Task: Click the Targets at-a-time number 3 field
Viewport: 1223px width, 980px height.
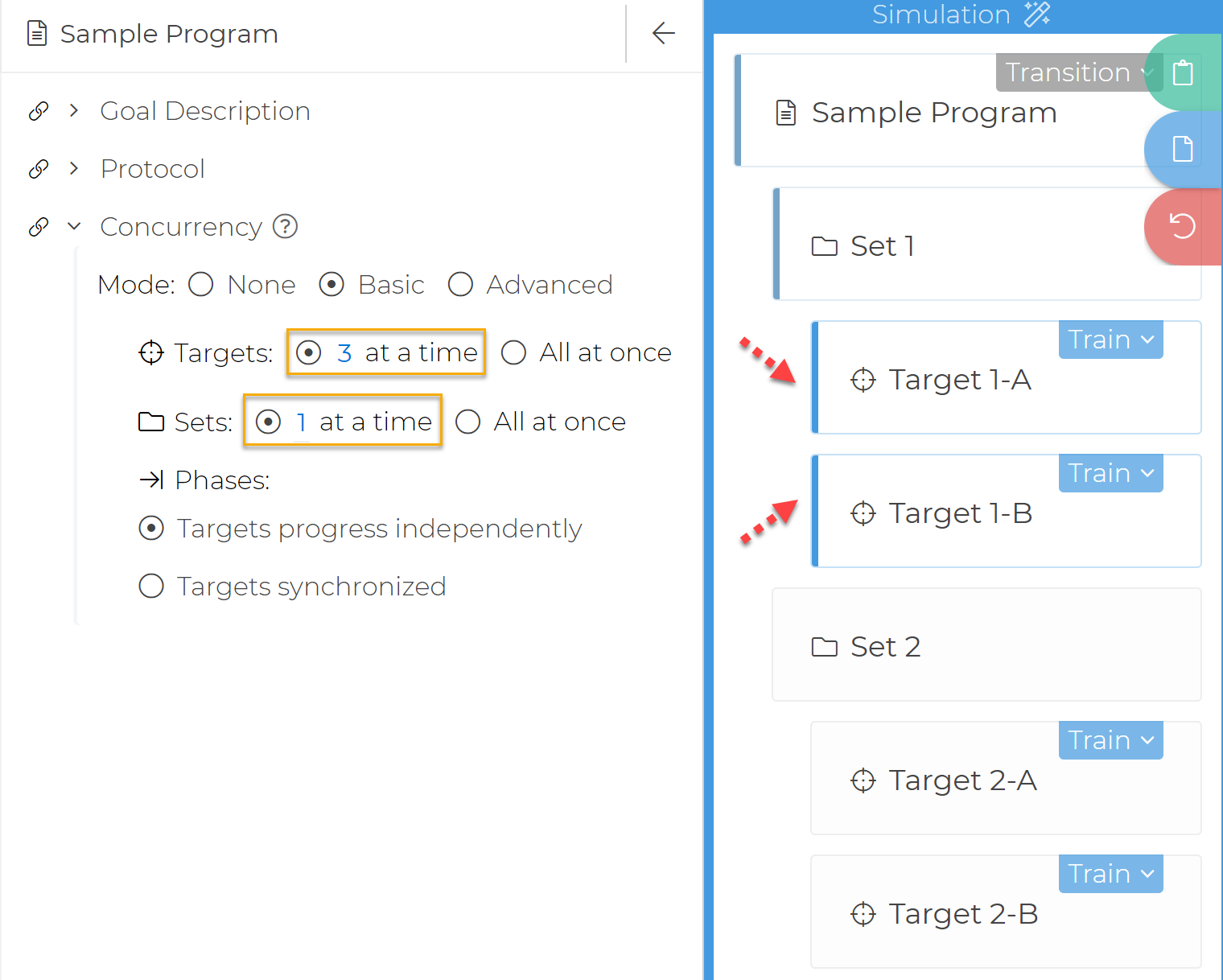Action: pos(344,352)
